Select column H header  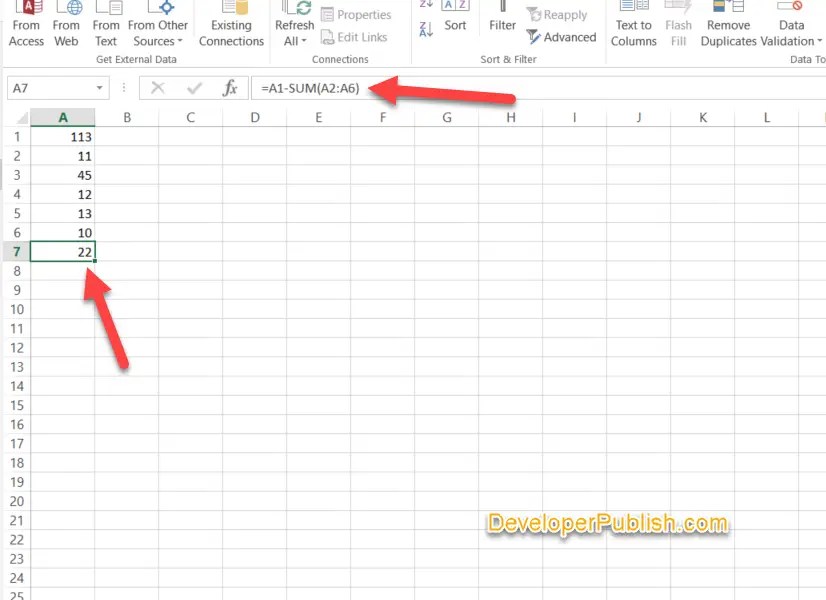pyautogui.click(x=511, y=117)
